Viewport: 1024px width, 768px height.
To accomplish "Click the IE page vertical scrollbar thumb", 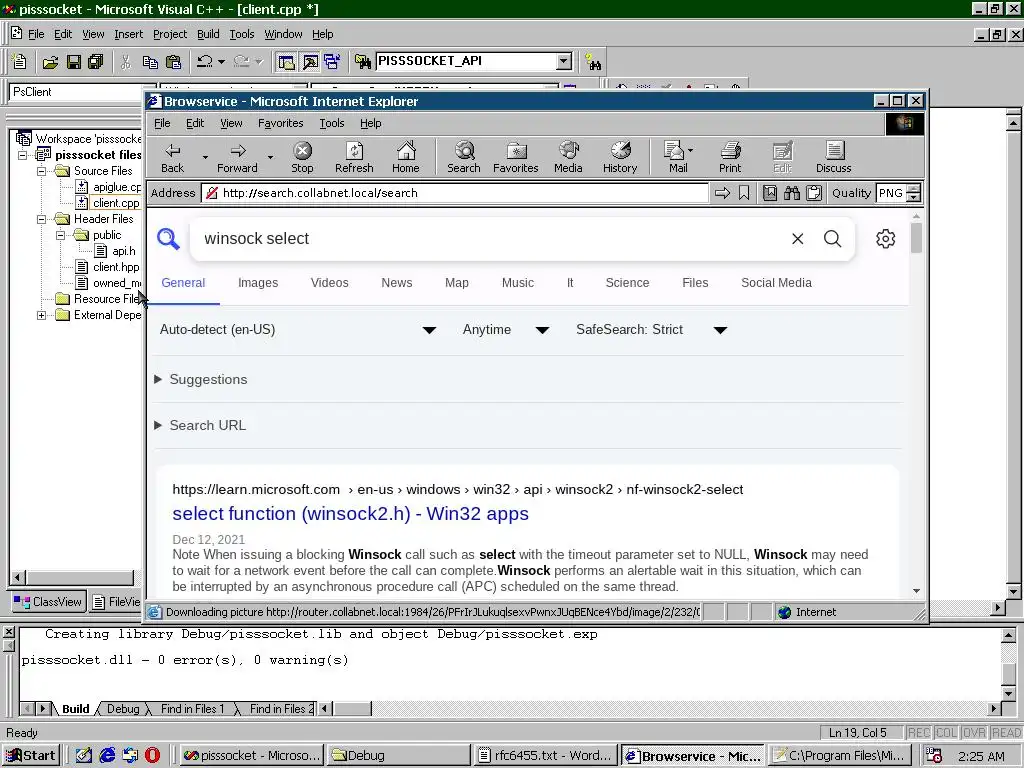I will [x=916, y=237].
